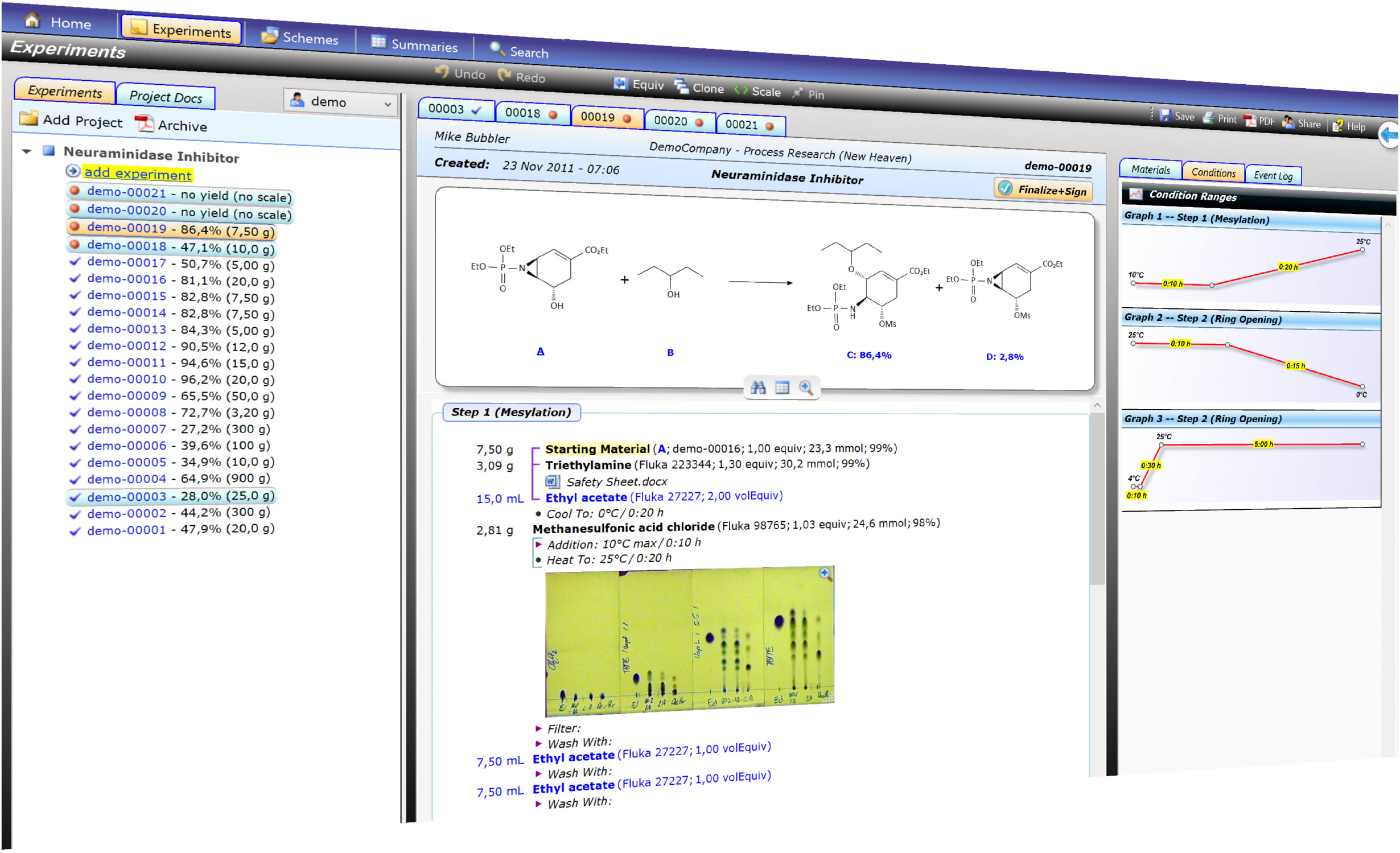Click the table grid icon below scheme

pos(783,388)
